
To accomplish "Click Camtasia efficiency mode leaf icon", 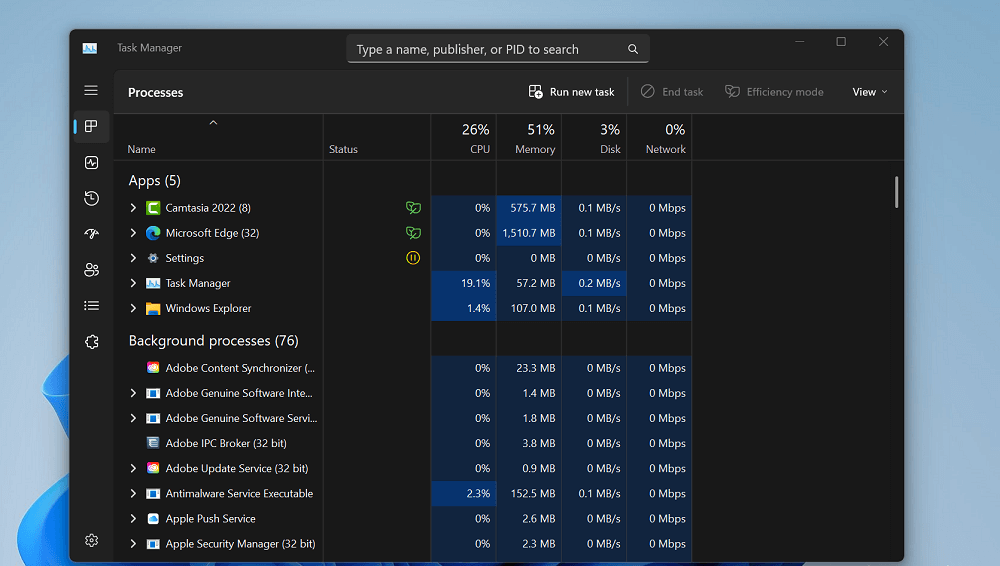I will point(413,207).
